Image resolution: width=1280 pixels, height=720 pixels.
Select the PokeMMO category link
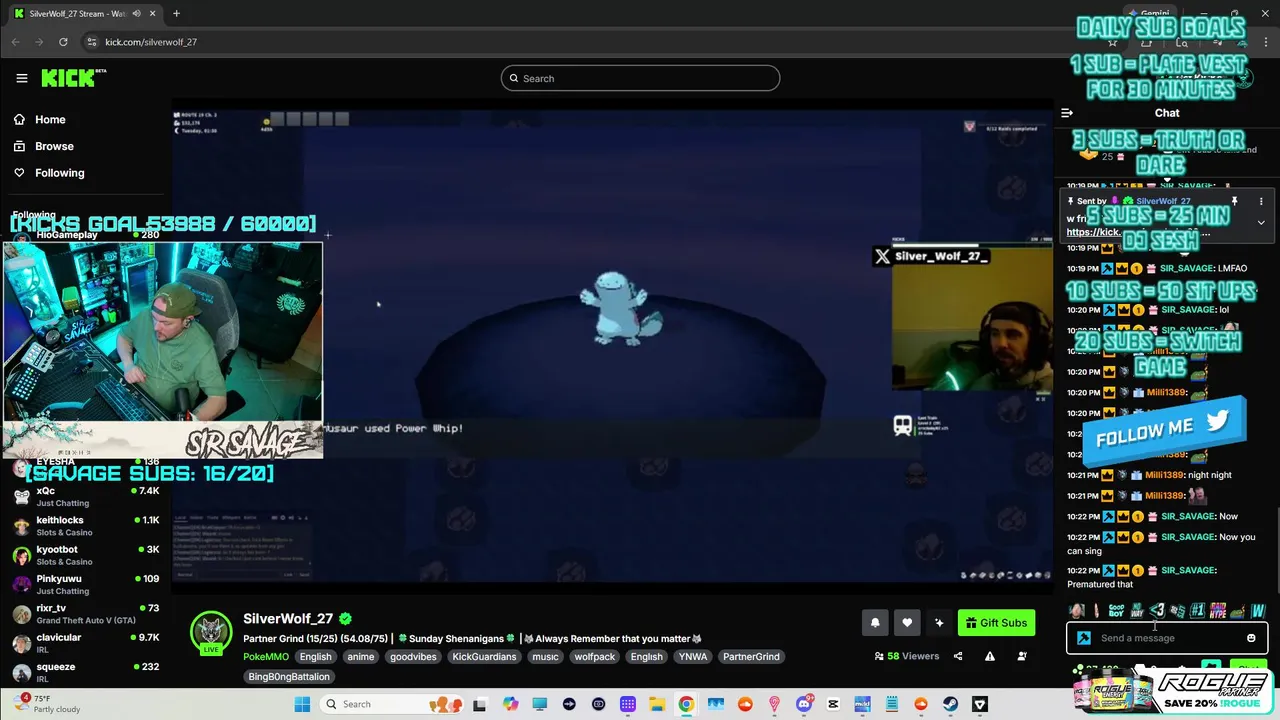[x=266, y=657]
